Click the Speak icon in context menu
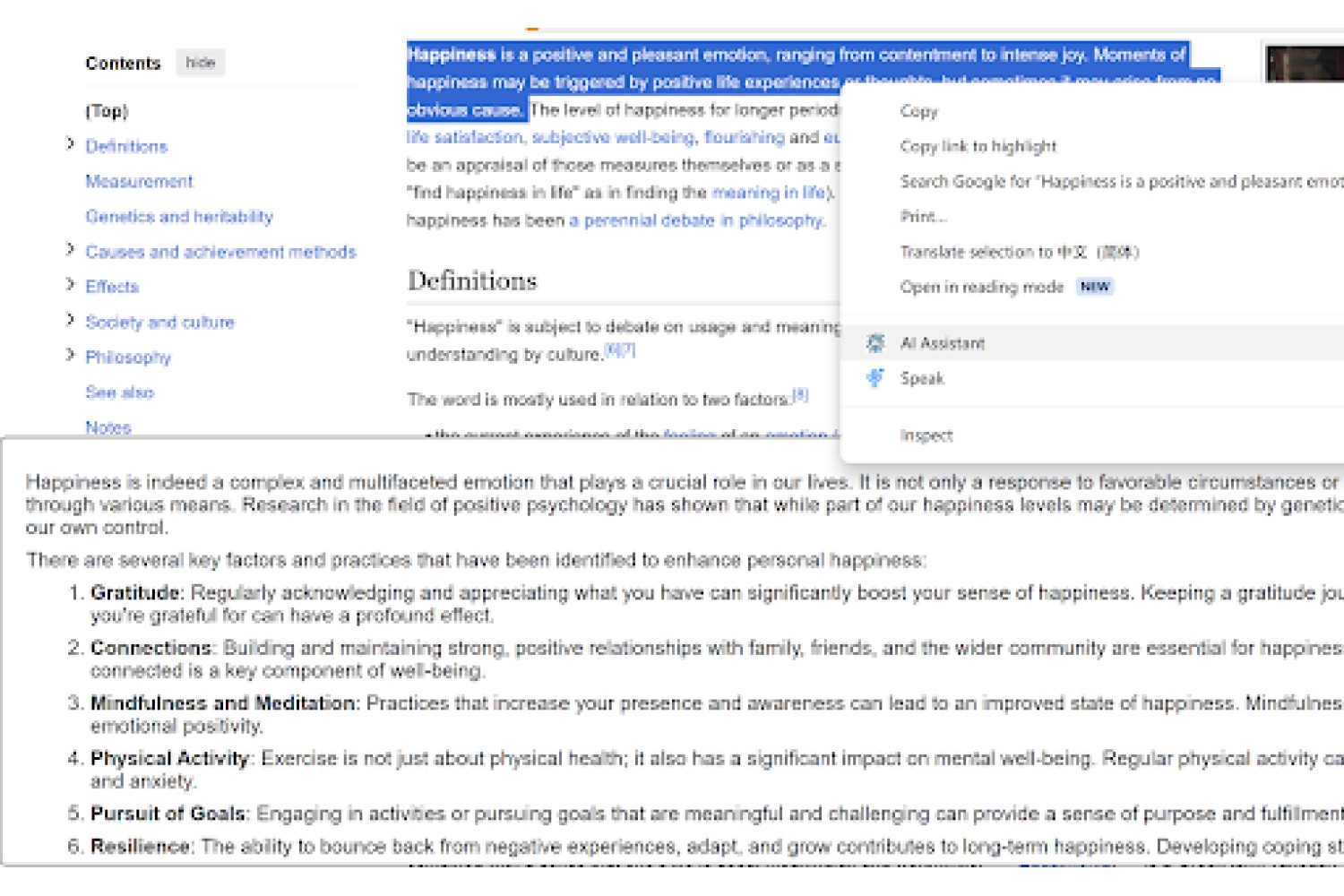This screenshot has width=1344, height=896. 875,378
